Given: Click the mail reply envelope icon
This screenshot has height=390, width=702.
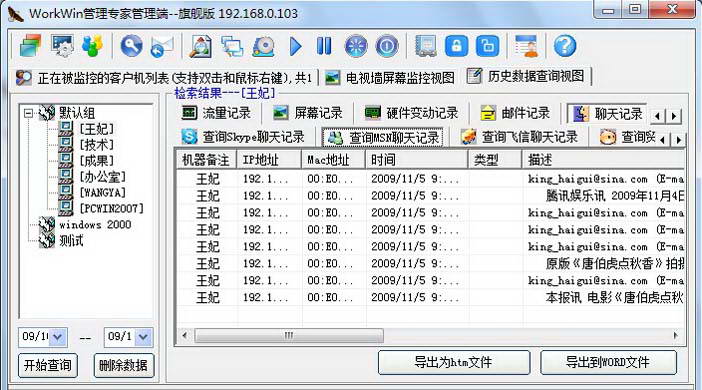Looking at the screenshot, I should 162,47.
